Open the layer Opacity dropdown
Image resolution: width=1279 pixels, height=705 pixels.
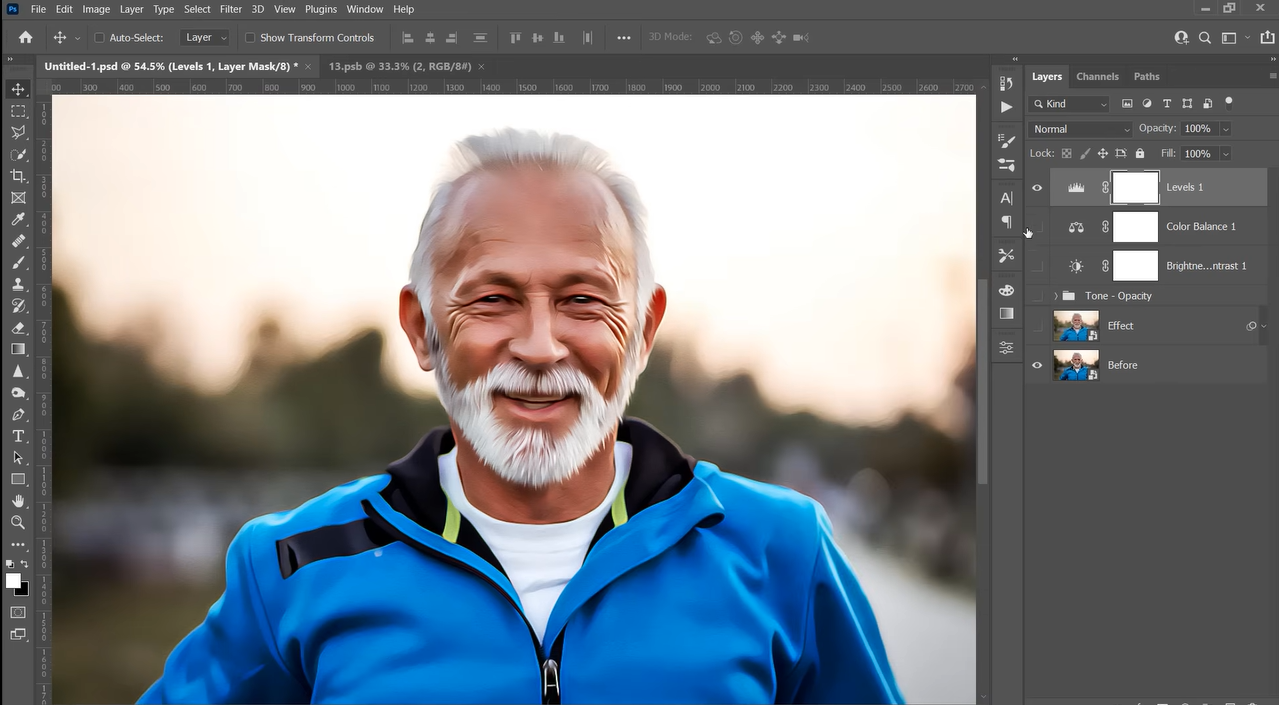coord(1226,128)
